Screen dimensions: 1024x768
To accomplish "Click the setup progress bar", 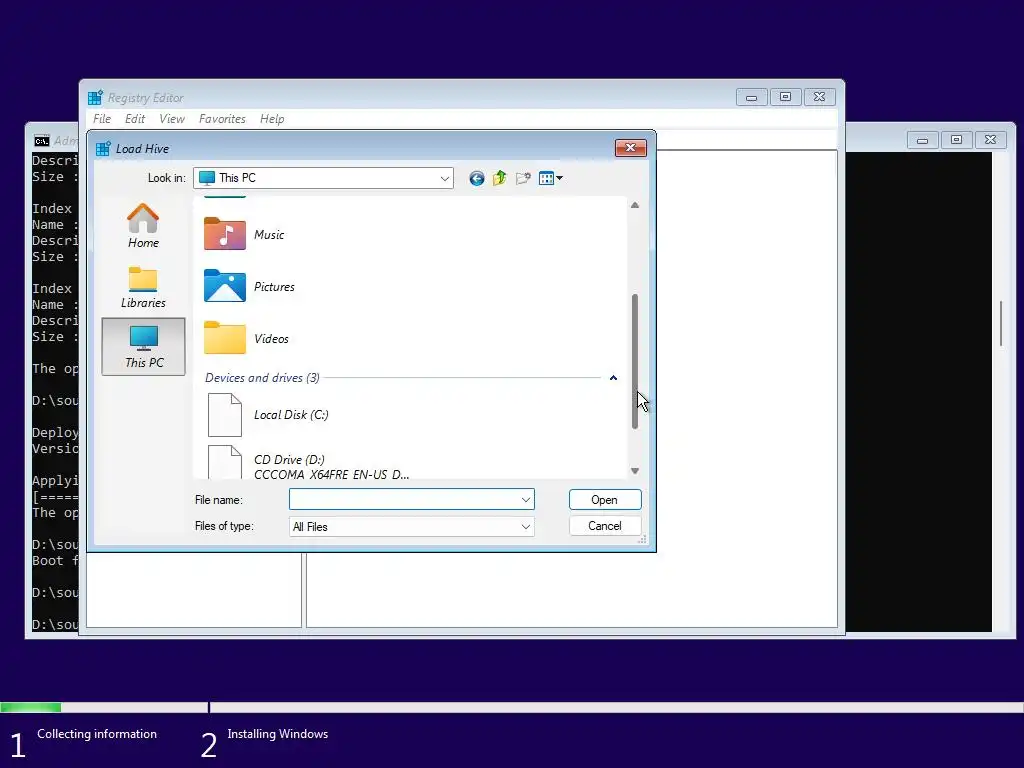I will (x=512, y=707).
